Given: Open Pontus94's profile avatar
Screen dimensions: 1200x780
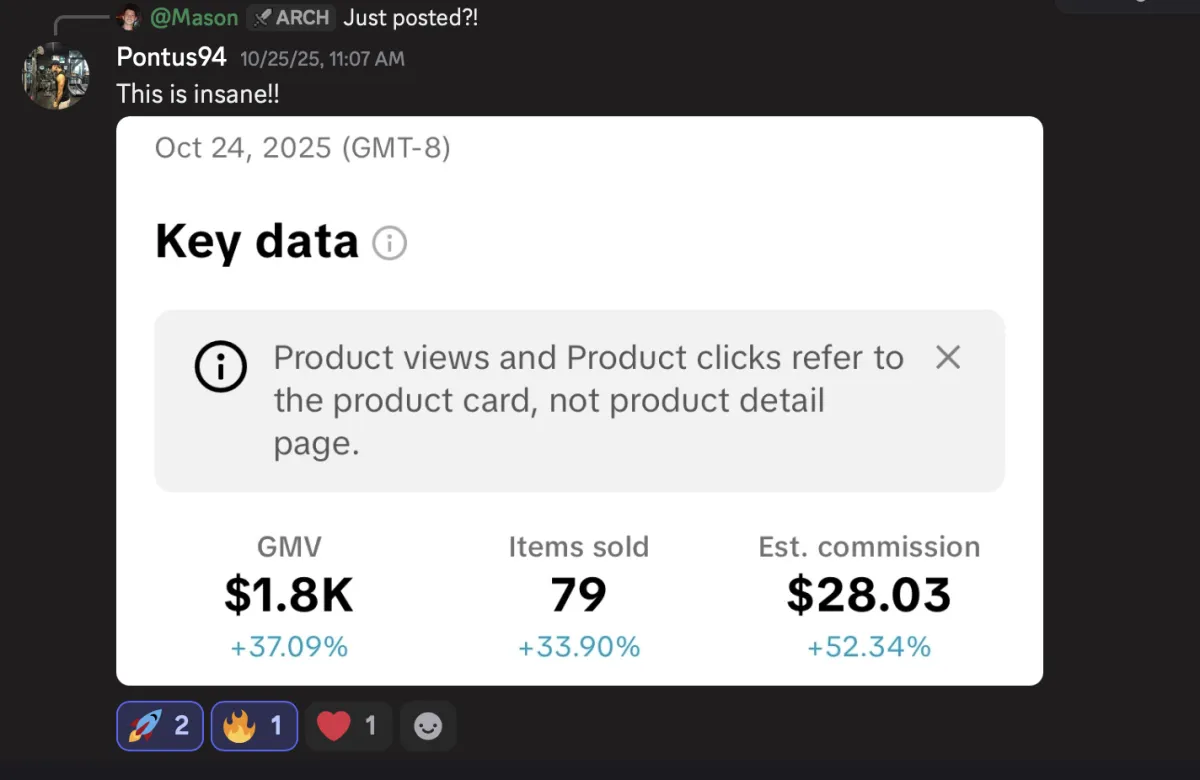Looking at the screenshot, I should pos(56,76).
